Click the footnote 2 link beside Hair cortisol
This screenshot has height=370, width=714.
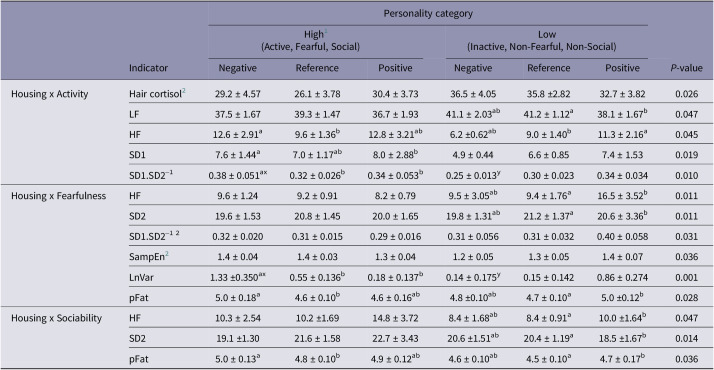tap(184, 91)
